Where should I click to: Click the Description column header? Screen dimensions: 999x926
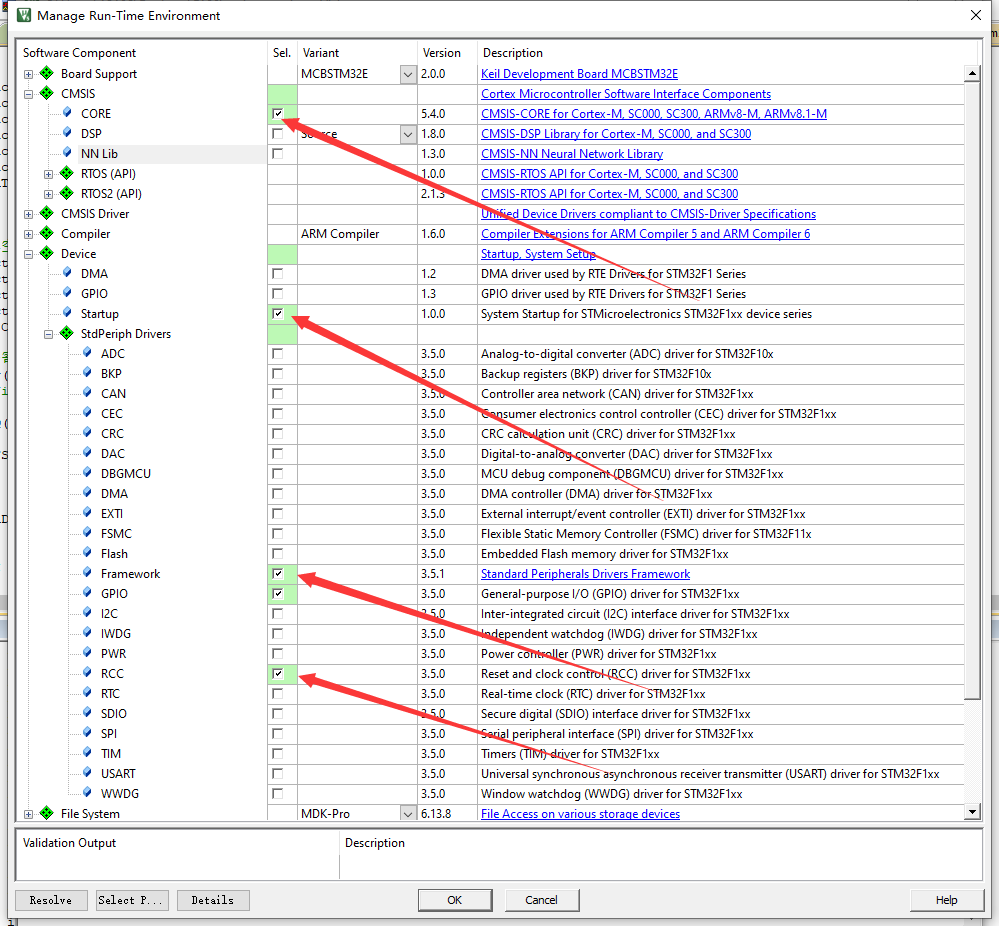tap(513, 53)
